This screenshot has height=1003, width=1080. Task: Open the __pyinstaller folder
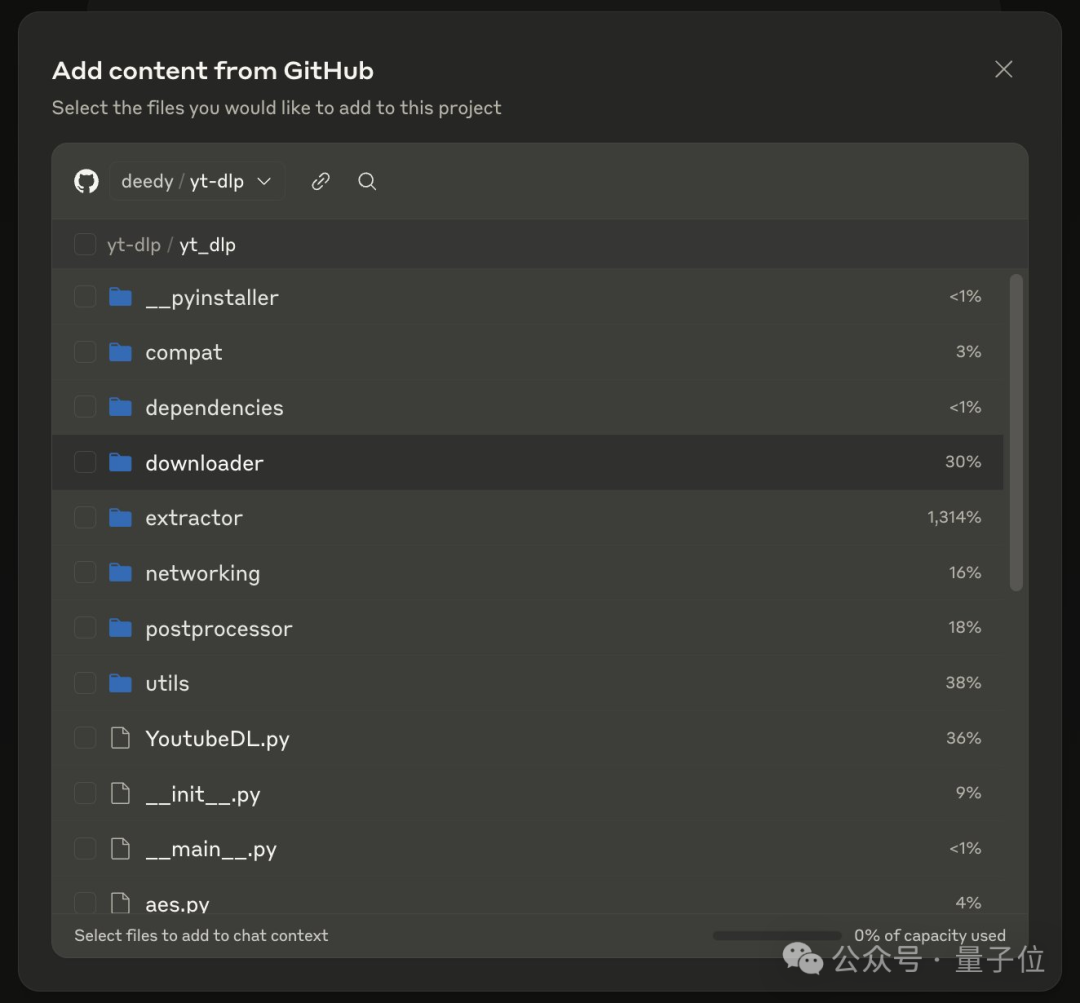click(x=211, y=298)
